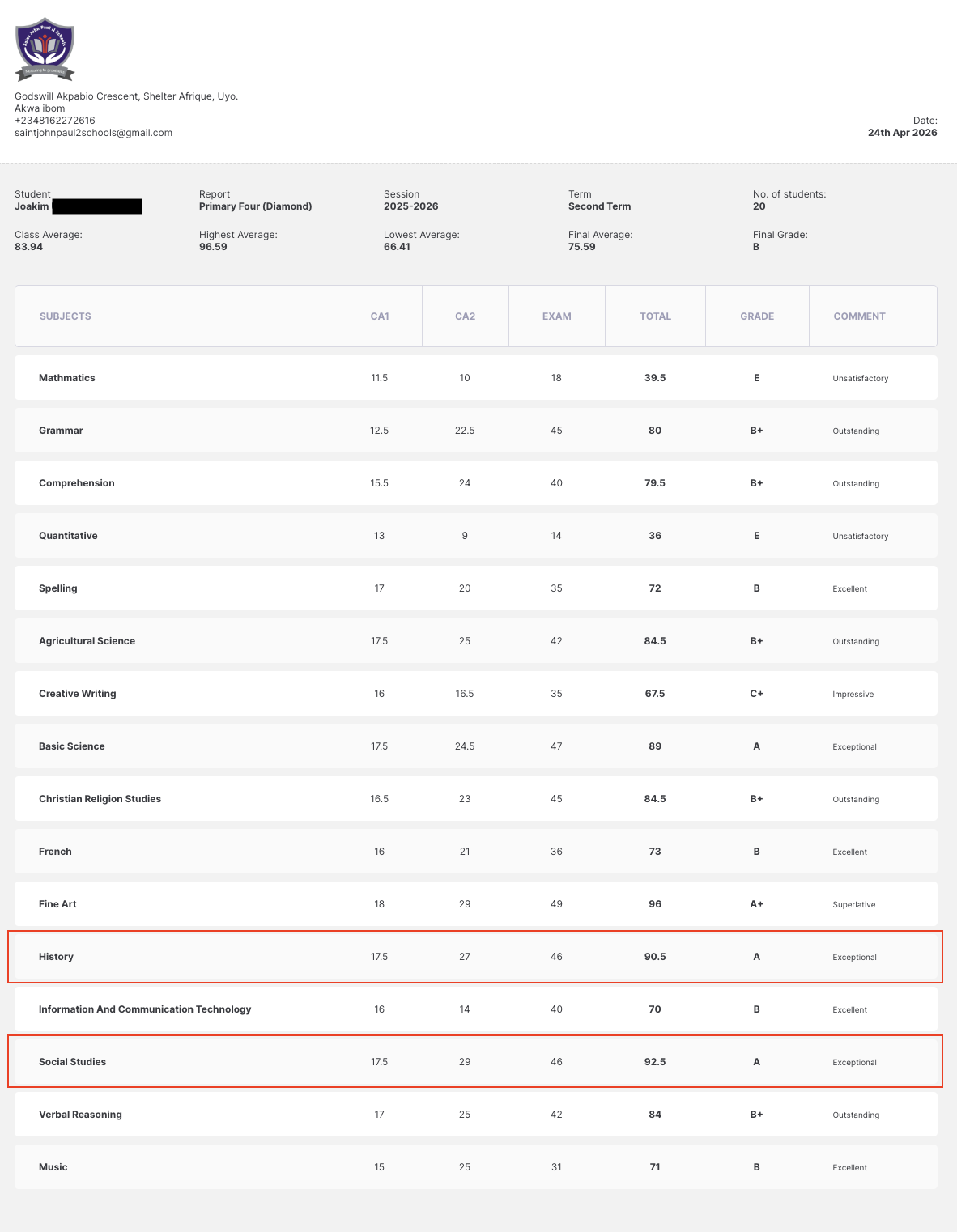The width and height of the screenshot is (957, 1232).
Task: Click the Basic Science total 89
Action: pos(655,746)
